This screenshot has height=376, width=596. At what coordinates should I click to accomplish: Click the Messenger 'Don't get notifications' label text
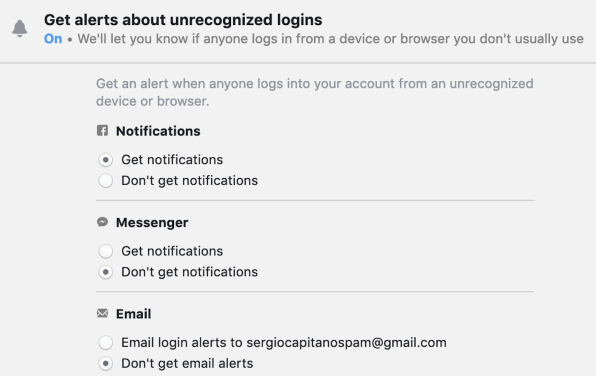coord(189,272)
